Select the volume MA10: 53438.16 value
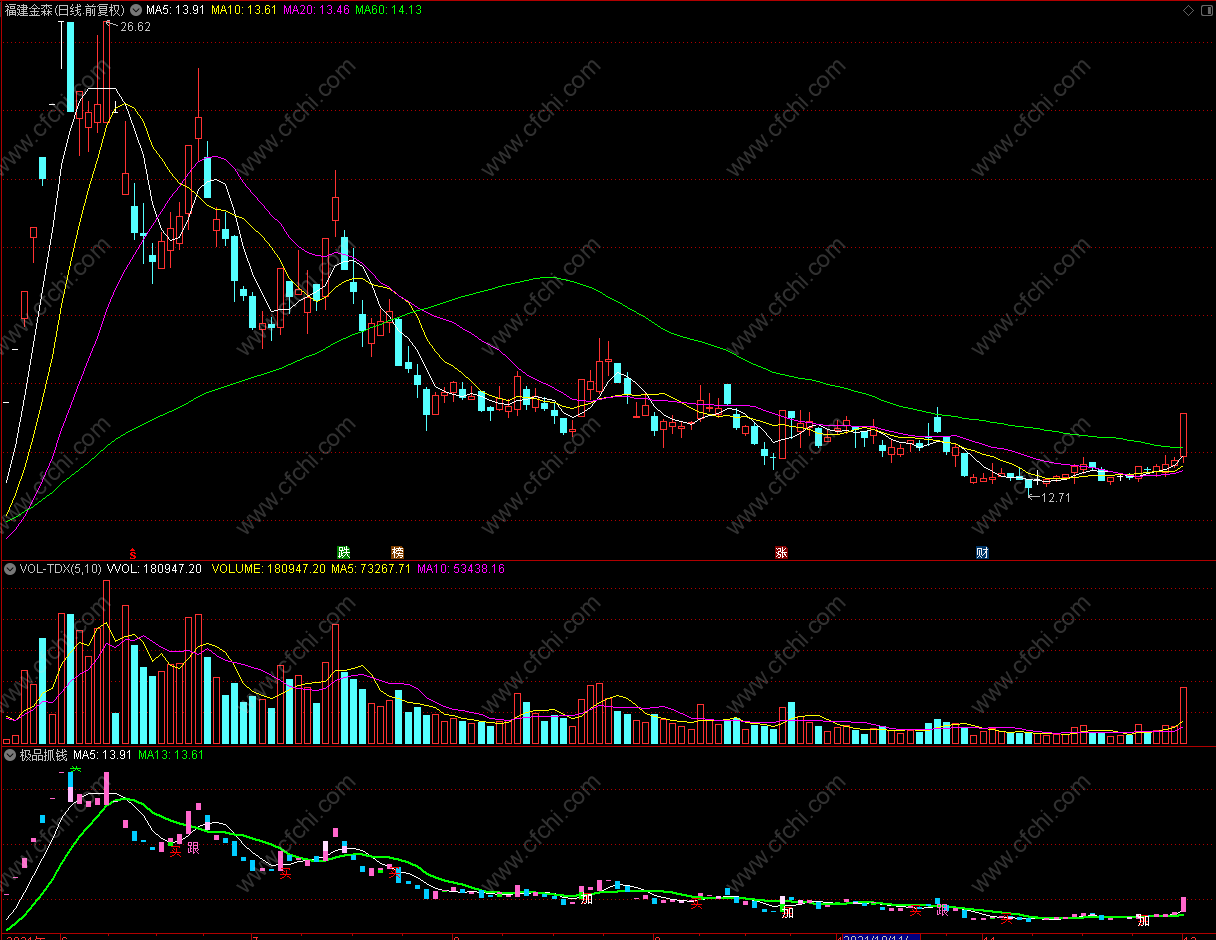1216x940 pixels. coord(460,569)
